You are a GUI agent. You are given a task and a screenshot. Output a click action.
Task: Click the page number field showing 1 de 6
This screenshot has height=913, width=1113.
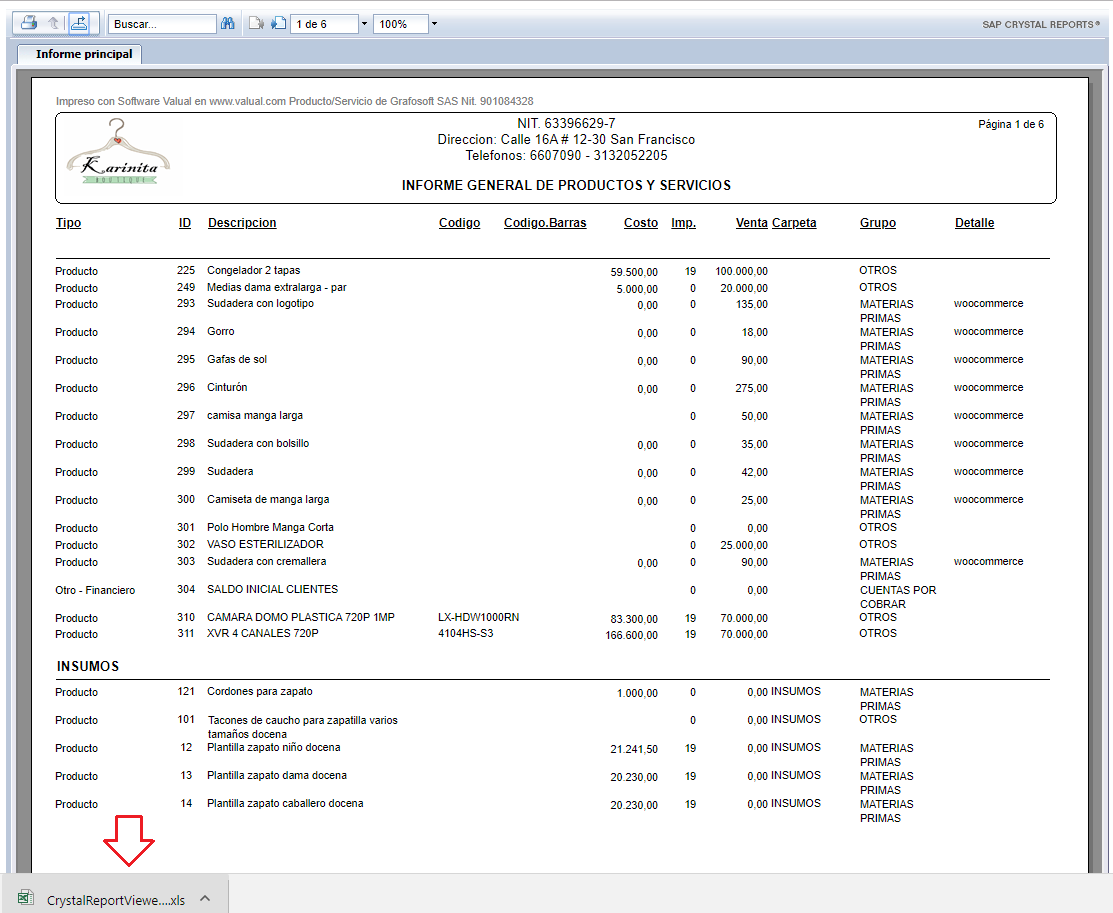[323, 24]
